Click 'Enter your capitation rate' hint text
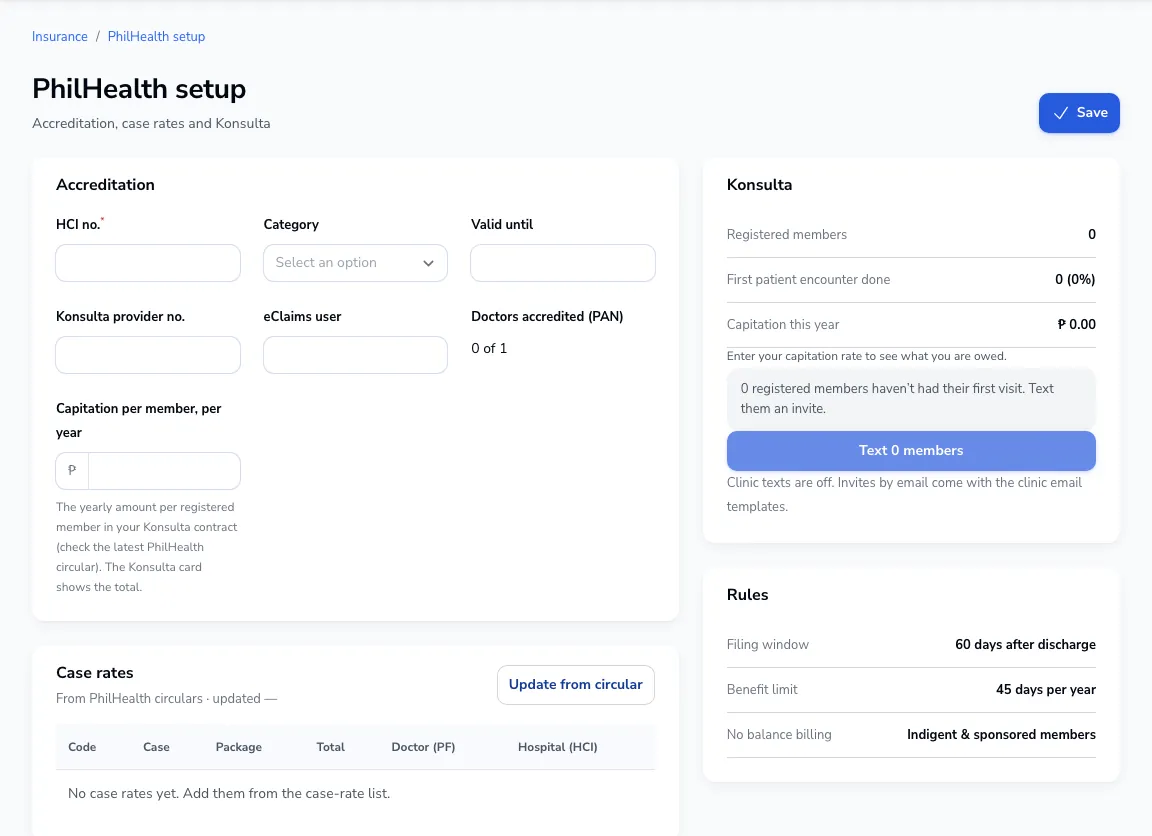This screenshot has height=836, width=1152. click(866, 356)
